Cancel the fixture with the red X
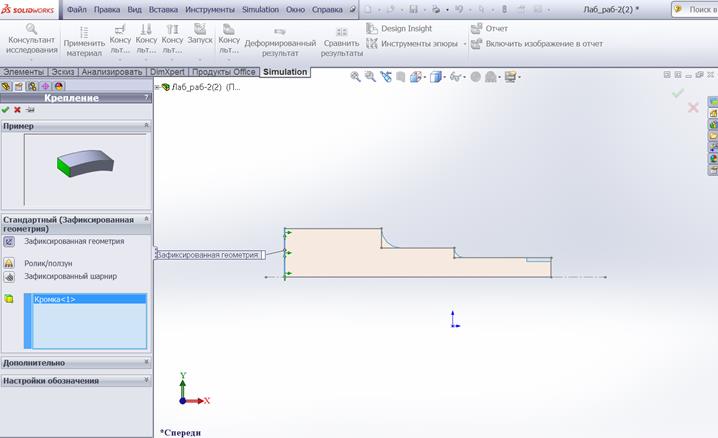 (x=17, y=110)
